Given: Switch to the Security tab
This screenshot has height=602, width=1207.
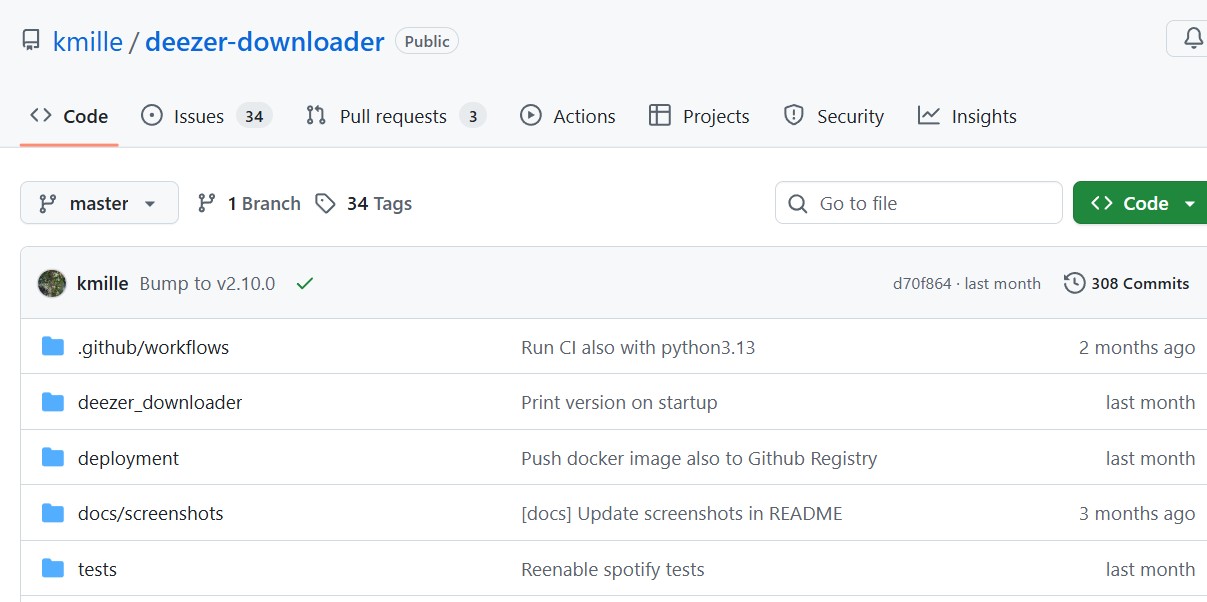Looking at the screenshot, I should pos(834,116).
